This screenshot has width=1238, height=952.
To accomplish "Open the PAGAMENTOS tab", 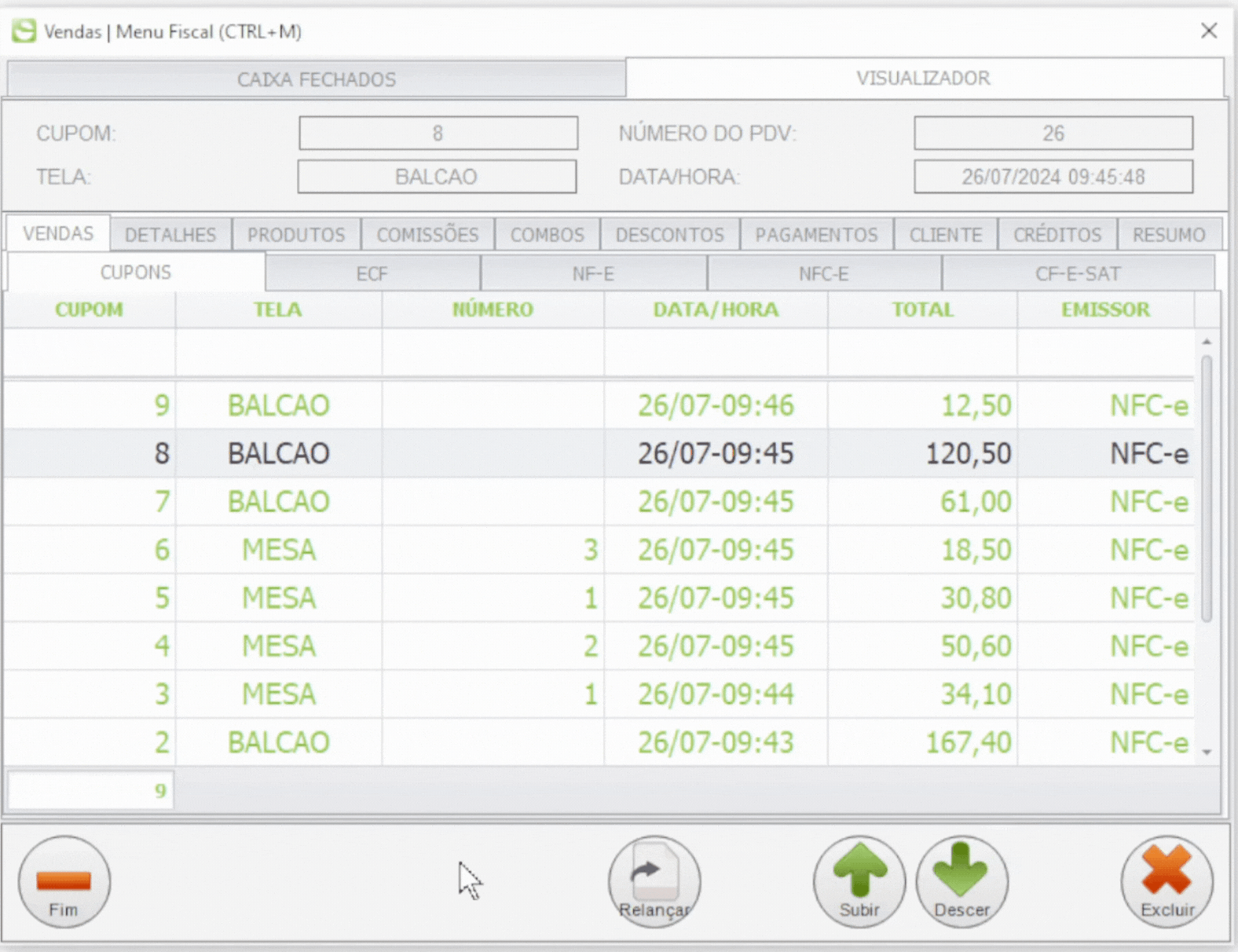I will tap(817, 235).
